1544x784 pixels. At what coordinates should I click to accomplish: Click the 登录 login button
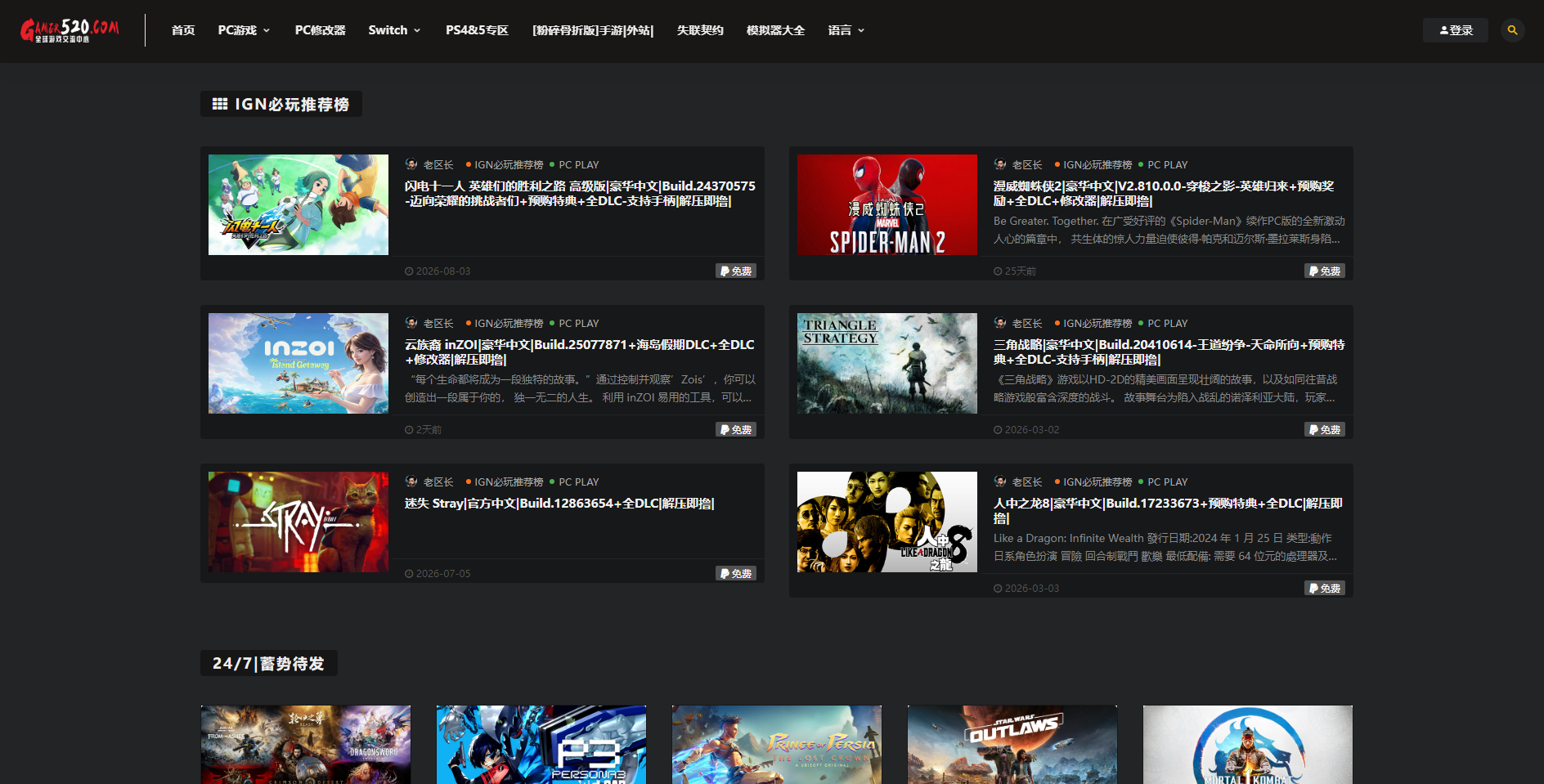(1456, 30)
